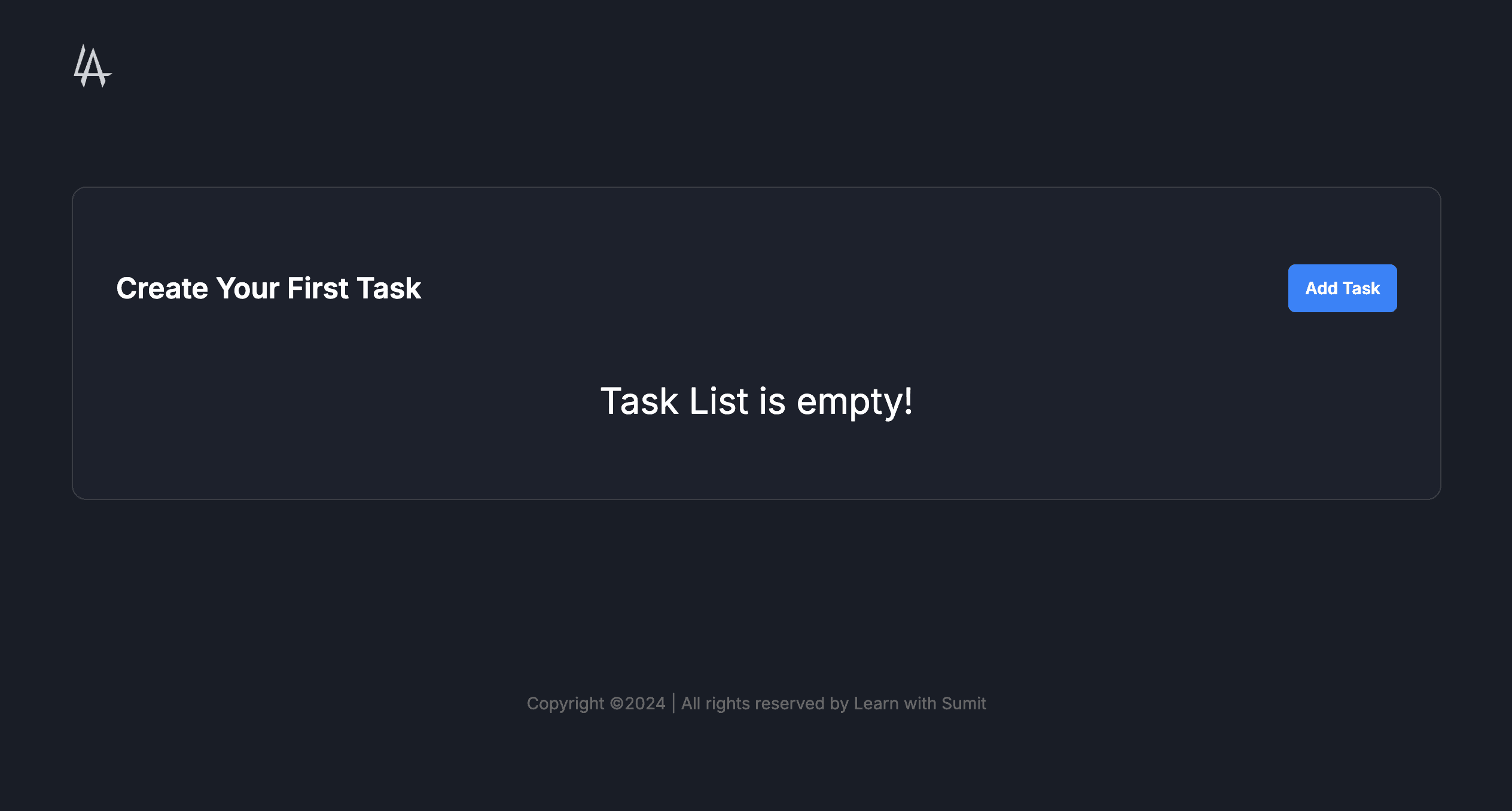Click the dark background below the card

756,586
